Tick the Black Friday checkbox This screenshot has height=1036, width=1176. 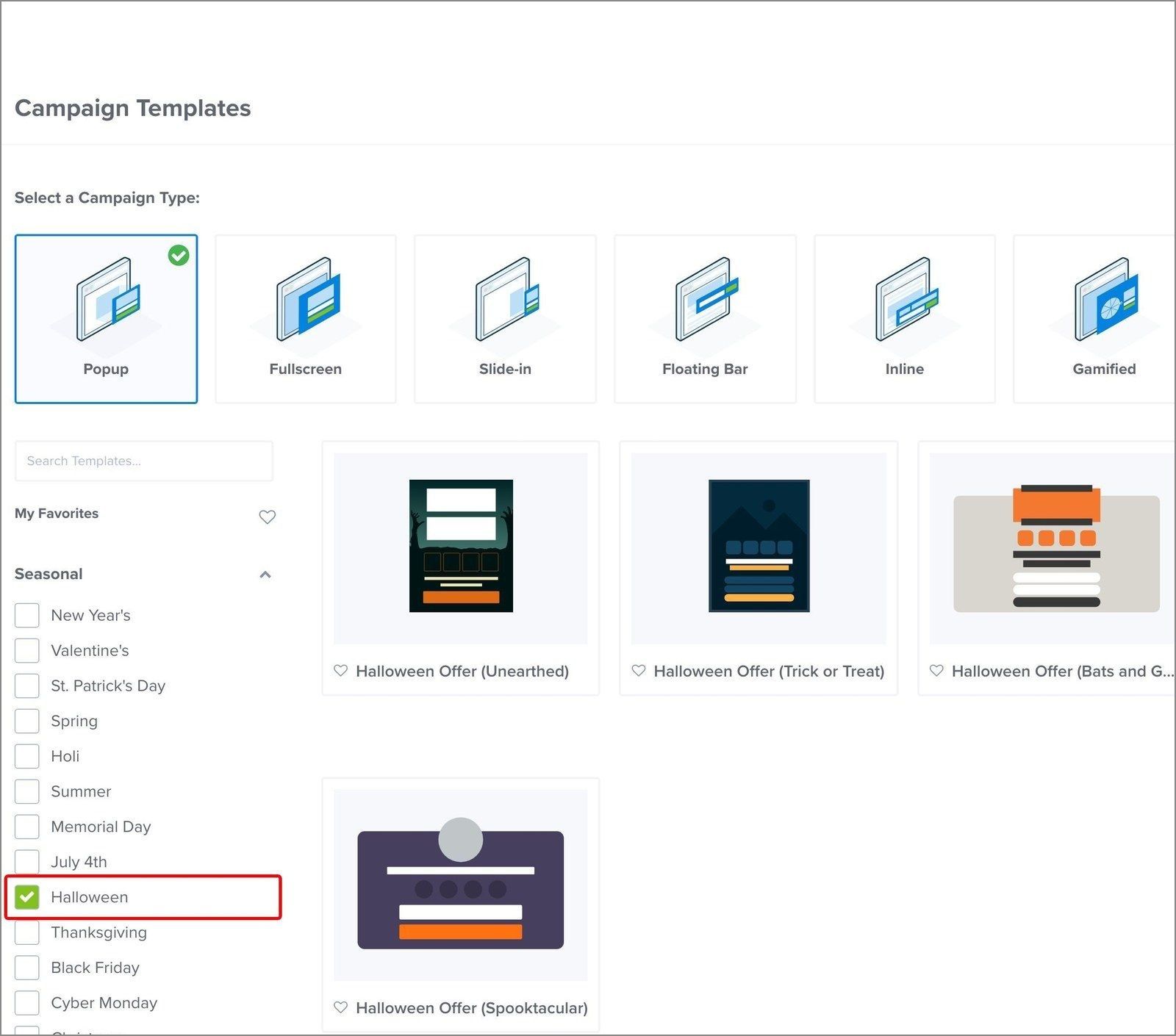[x=27, y=968]
